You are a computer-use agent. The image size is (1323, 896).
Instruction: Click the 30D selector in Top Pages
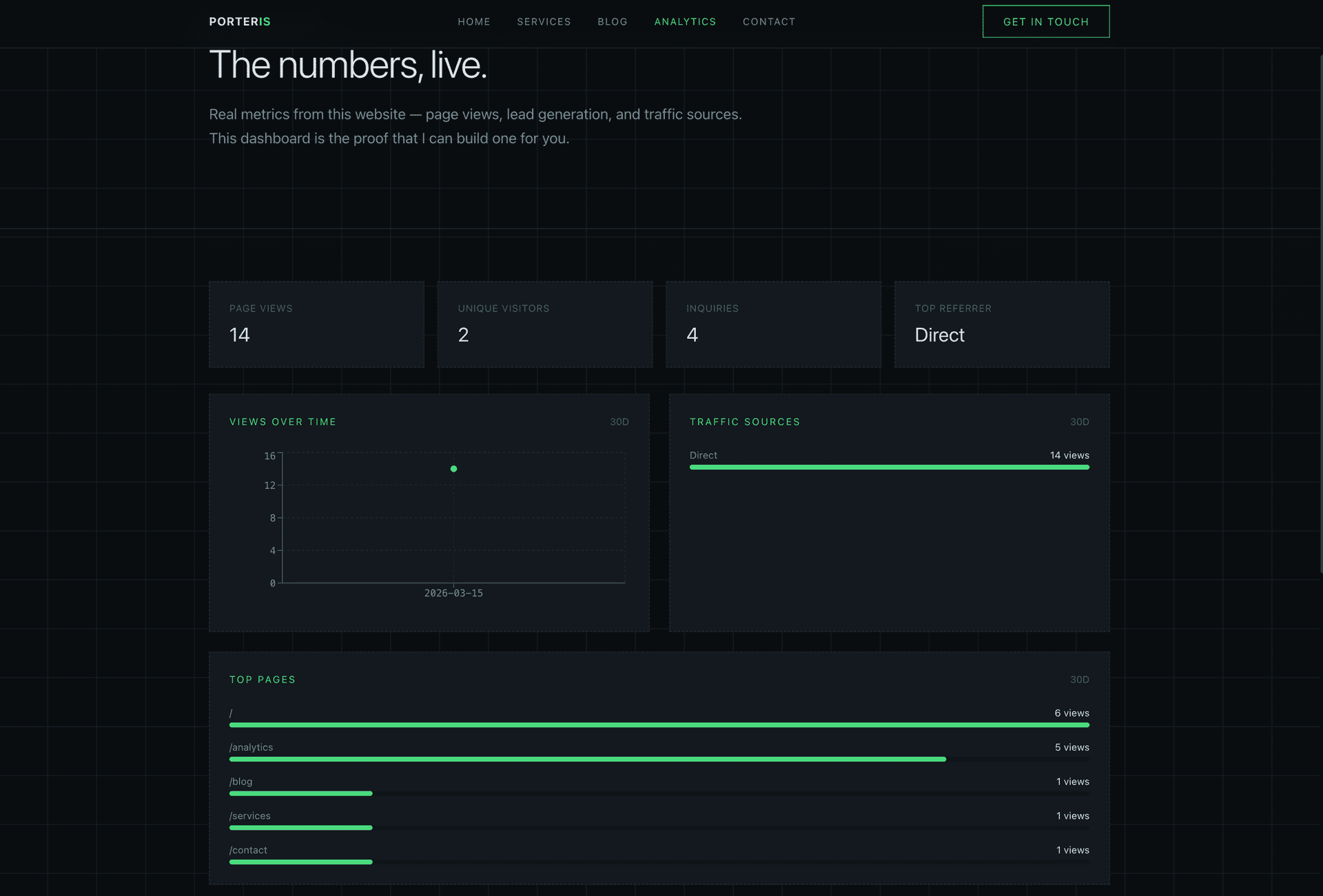pos(1079,679)
